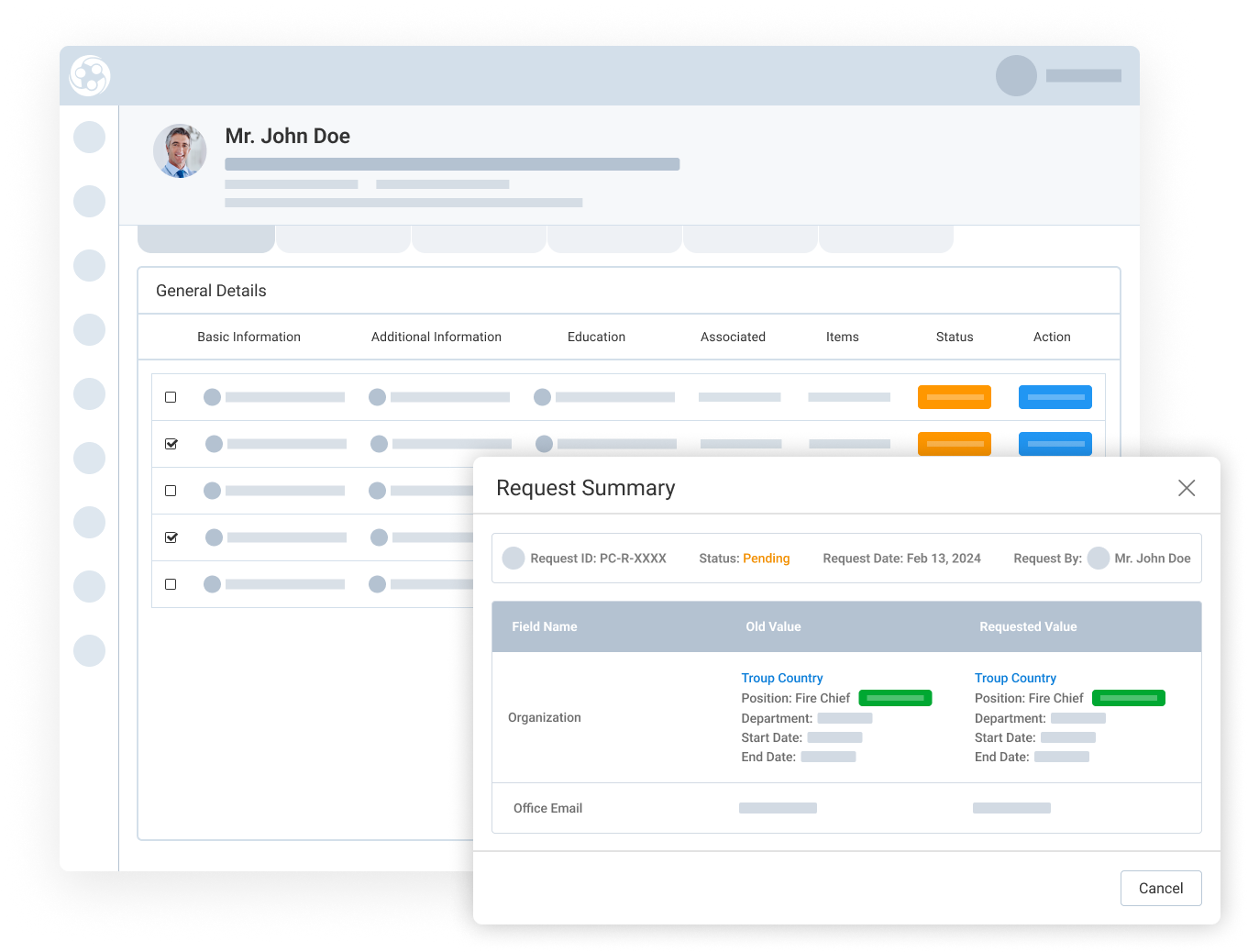
Task: Open Troup Country link under Old Value
Action: click(781, 678)
